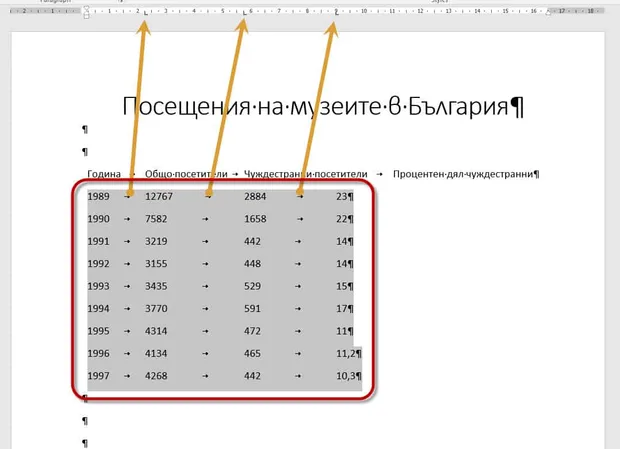Click the percentage 14 in the 1991 row
Image resolution: width=620 pixels, height=449 pixels.
click(x=342, y=241)
